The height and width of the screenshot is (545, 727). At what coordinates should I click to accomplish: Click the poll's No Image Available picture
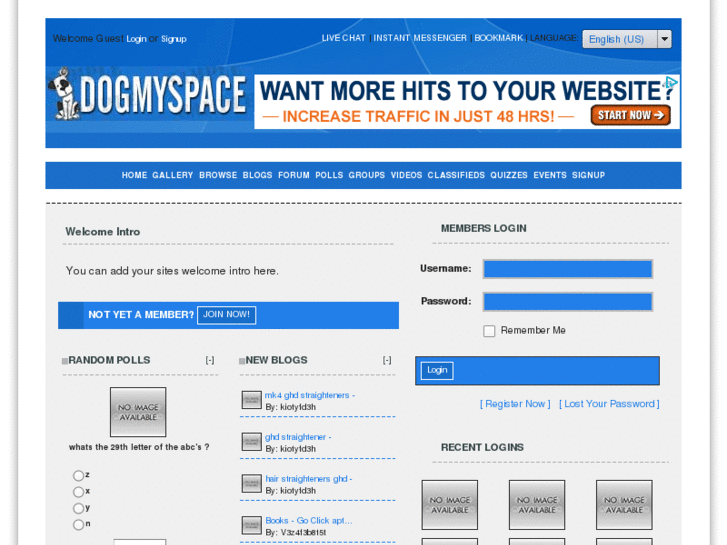tap(138, 412)
